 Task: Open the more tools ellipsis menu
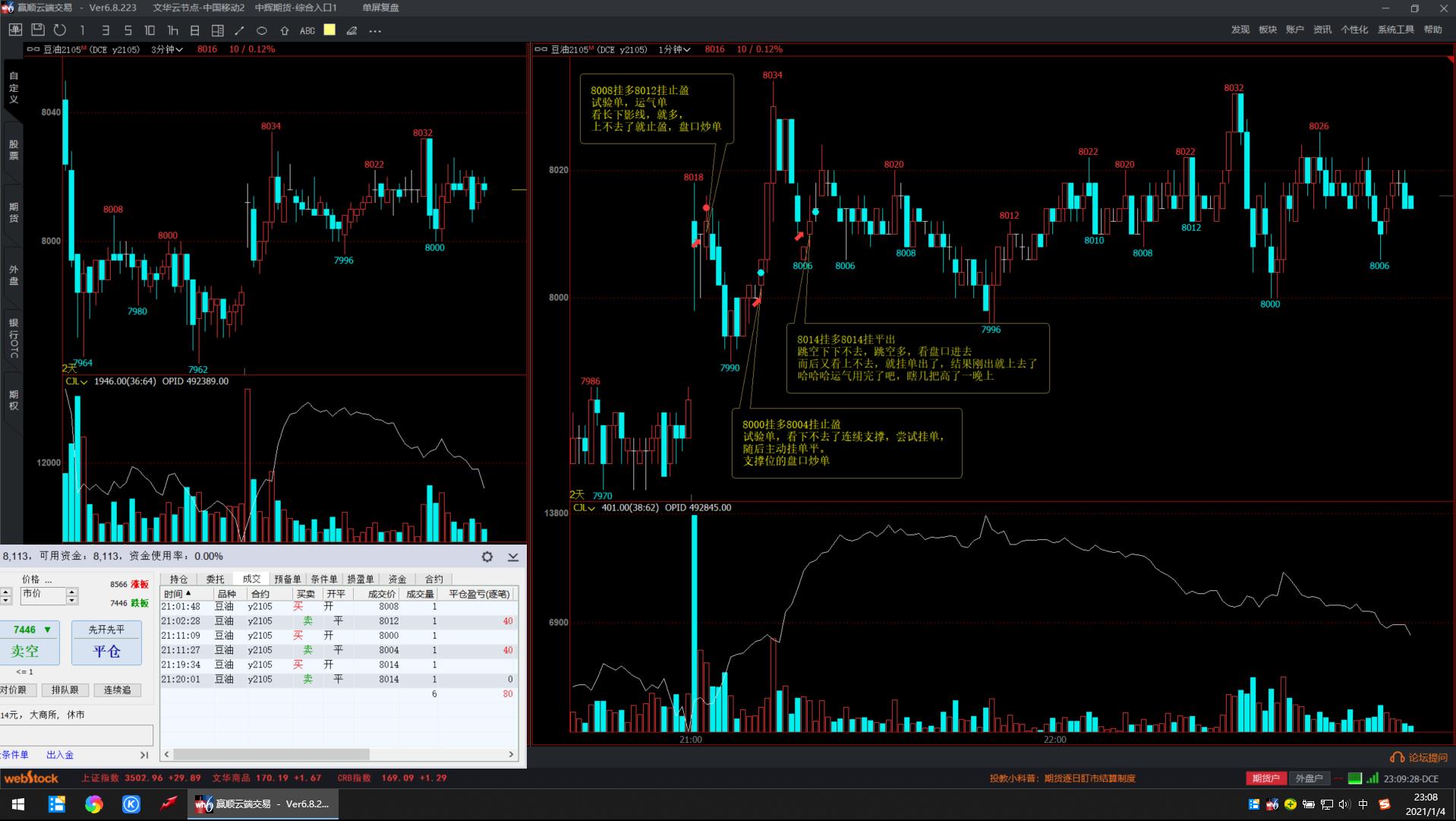coord(375,31)
